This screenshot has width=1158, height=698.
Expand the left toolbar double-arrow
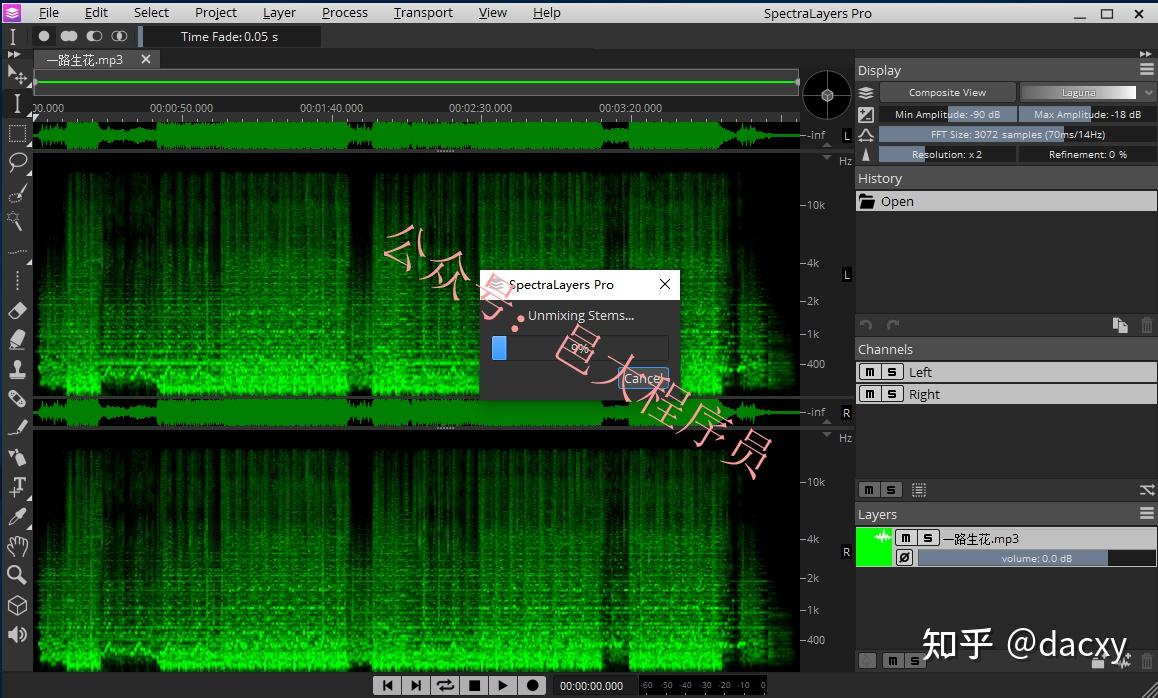point(14,55)
